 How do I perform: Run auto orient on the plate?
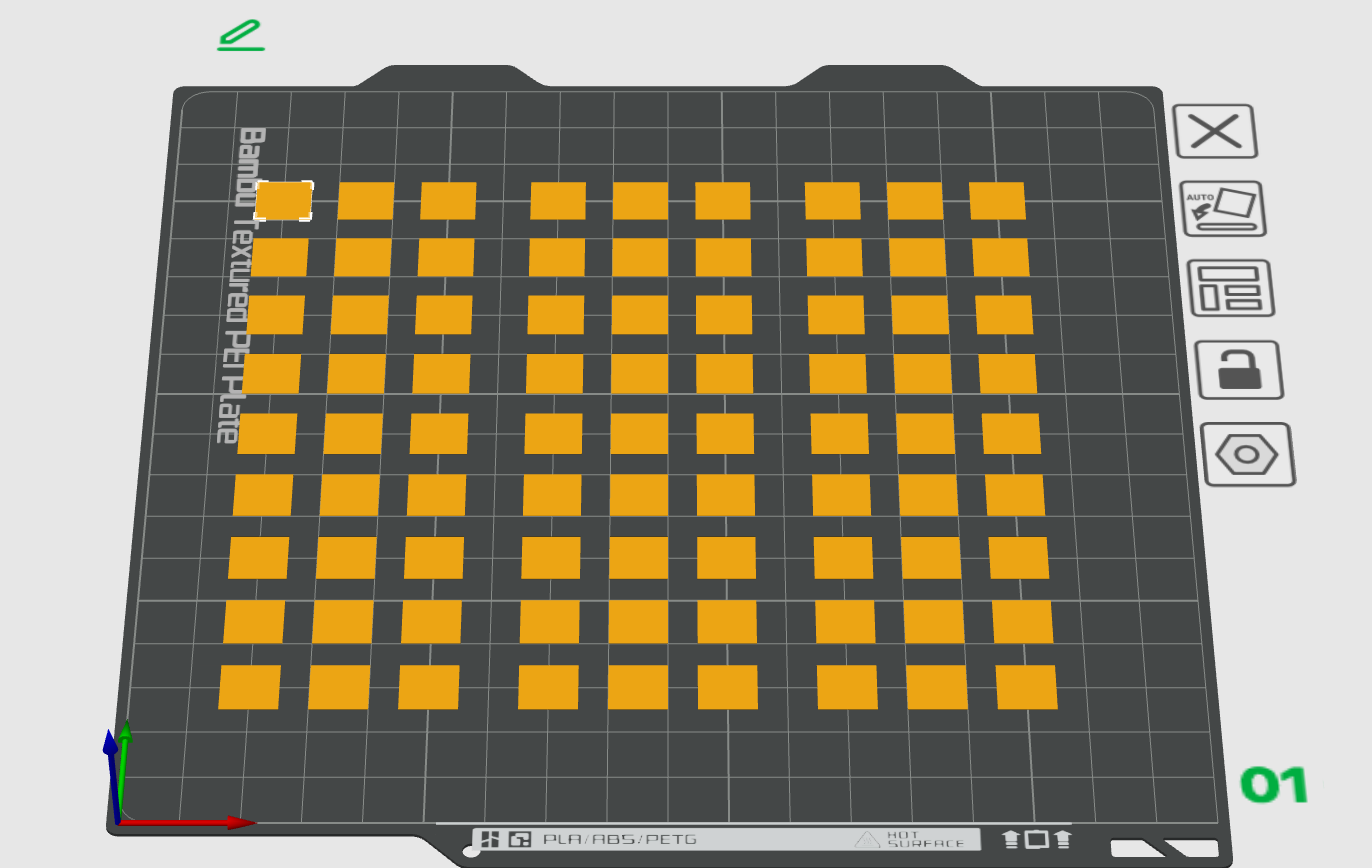tap(1224, 209)
